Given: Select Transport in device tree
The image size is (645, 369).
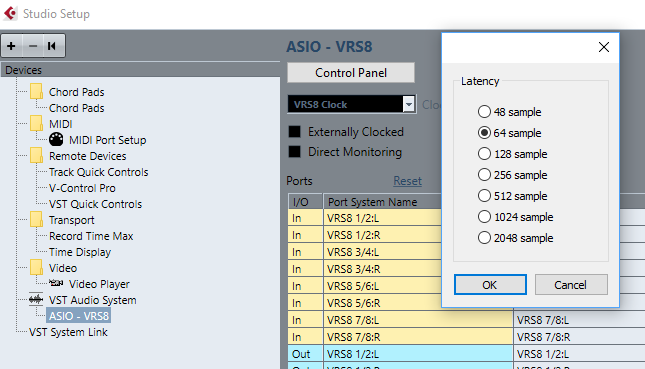Looking at the screenshot, I should click(72, 220).
